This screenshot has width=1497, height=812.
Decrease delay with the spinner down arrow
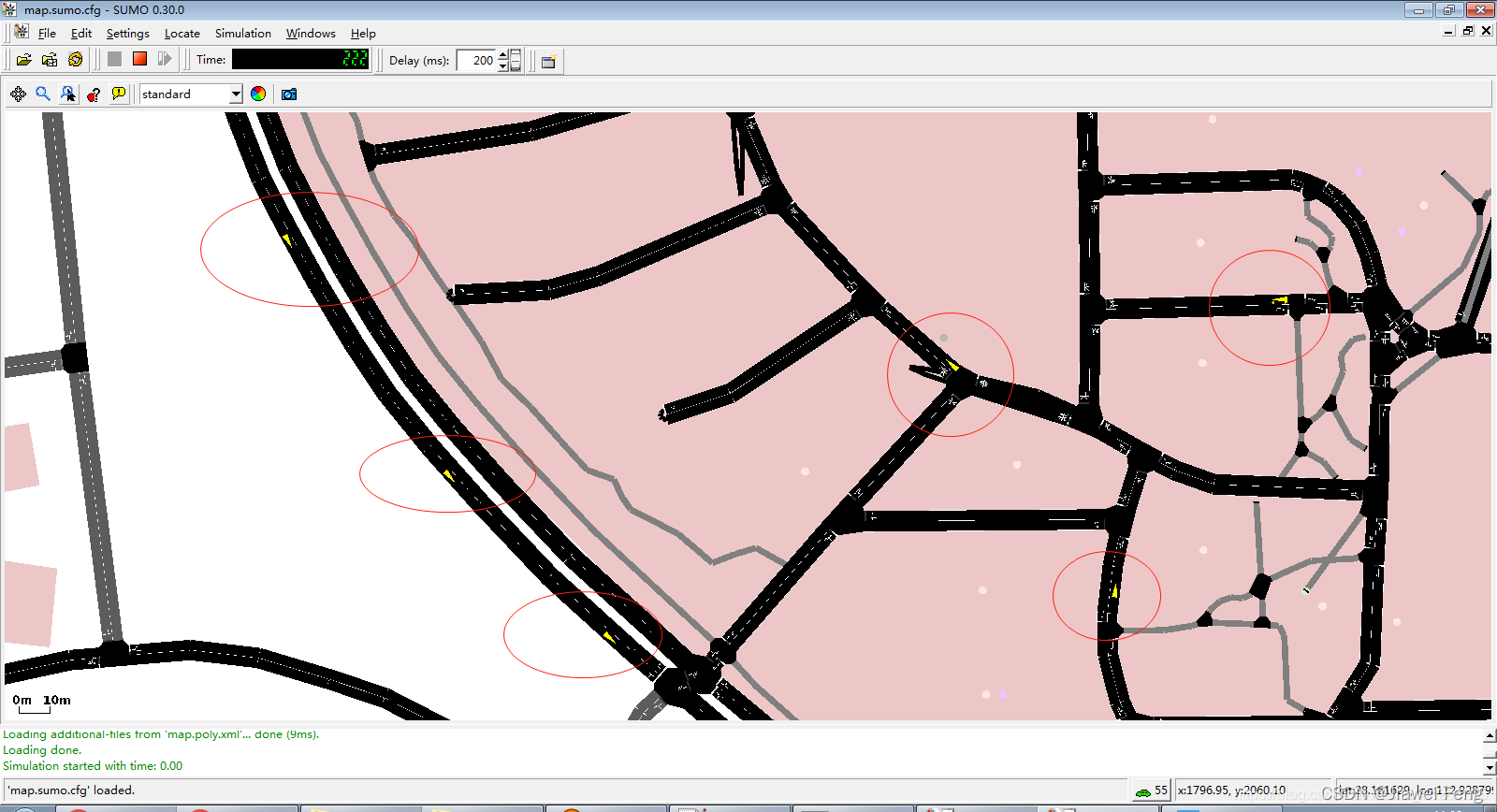point(503,66)
